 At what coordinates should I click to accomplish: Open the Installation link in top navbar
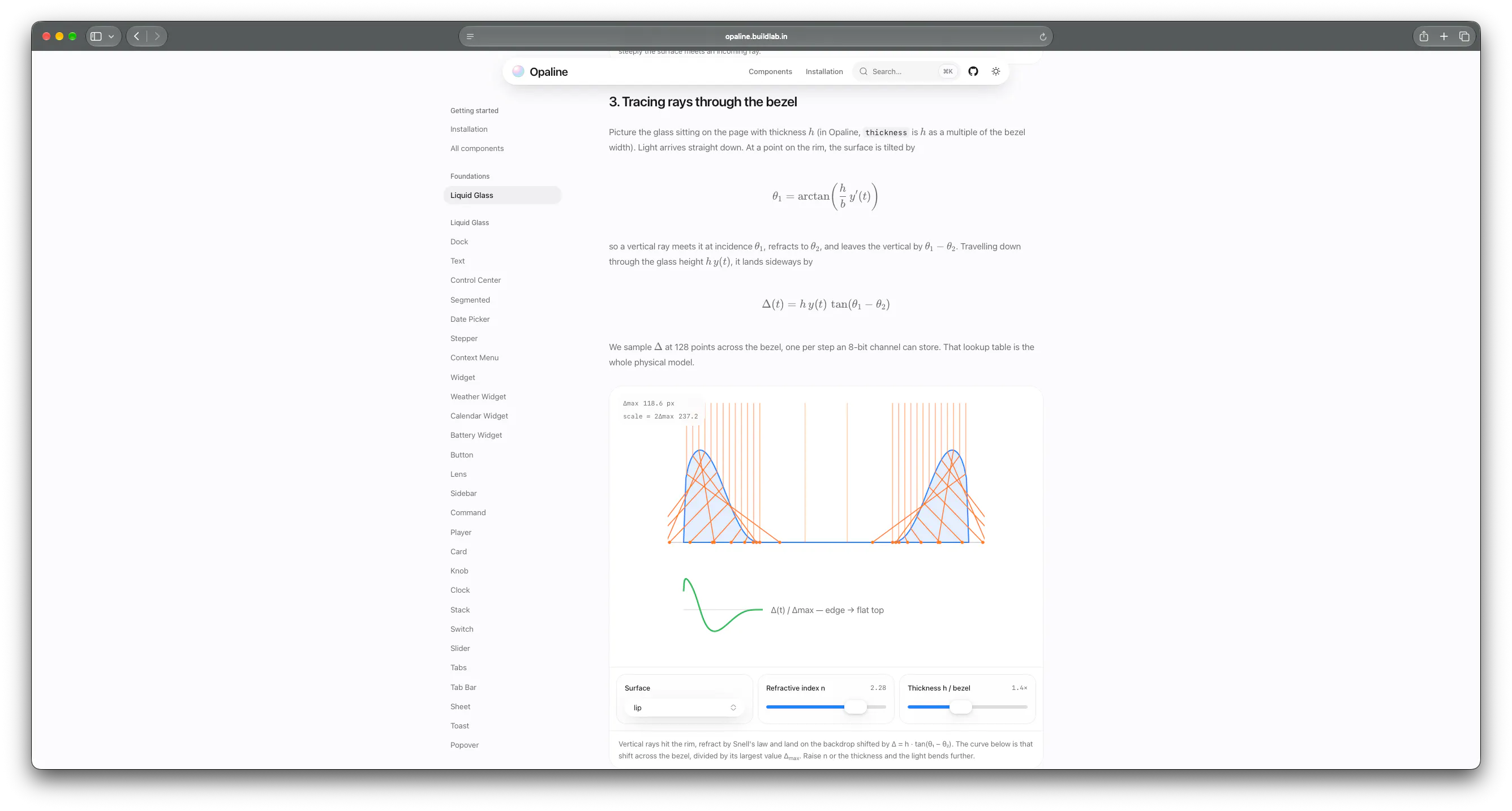[x=824, y=72]
